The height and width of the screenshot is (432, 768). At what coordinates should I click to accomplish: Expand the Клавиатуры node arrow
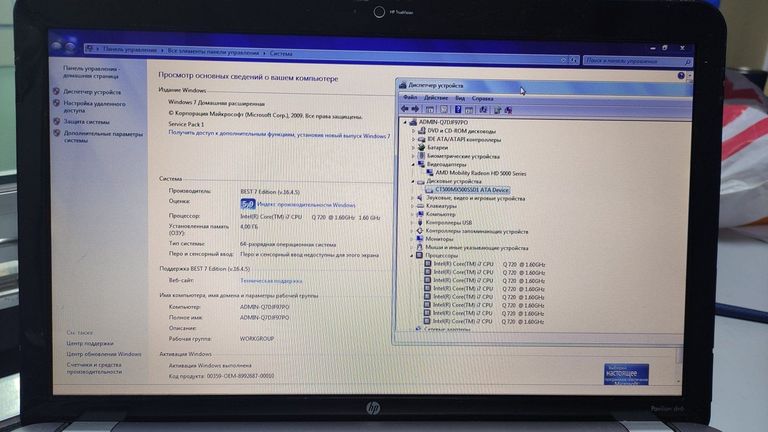click(x=412, y=206)
